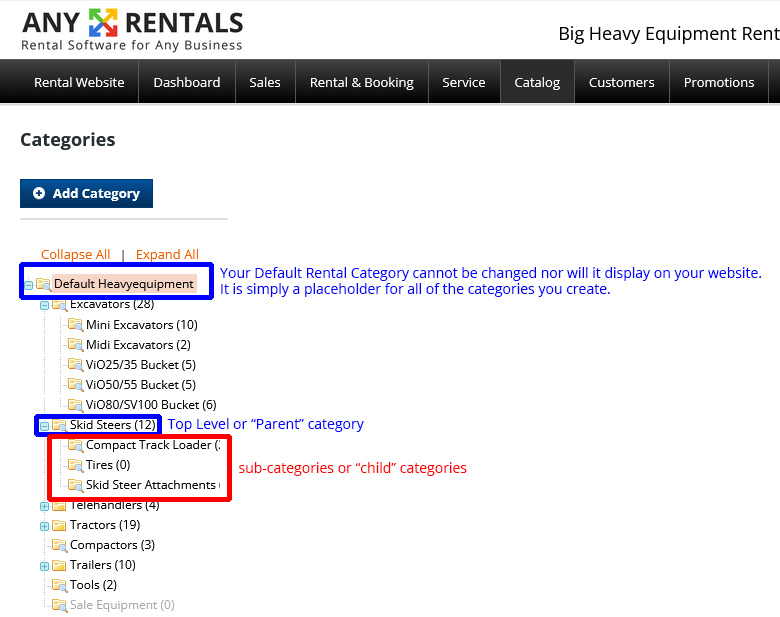Collapse the Skid Steers category
Image resolution: width=780 pixels, height=617 pixels.
[x=44, y=425]
